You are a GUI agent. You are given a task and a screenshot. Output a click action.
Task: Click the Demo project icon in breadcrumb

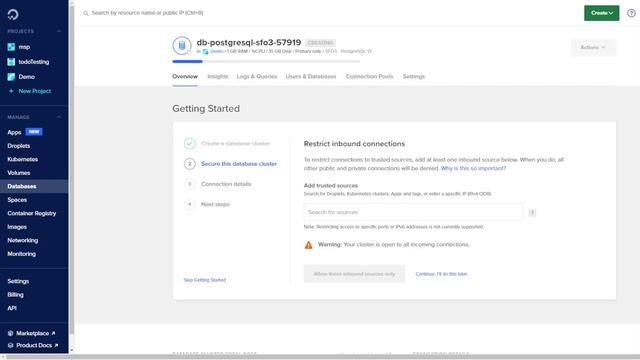[205, 51]
